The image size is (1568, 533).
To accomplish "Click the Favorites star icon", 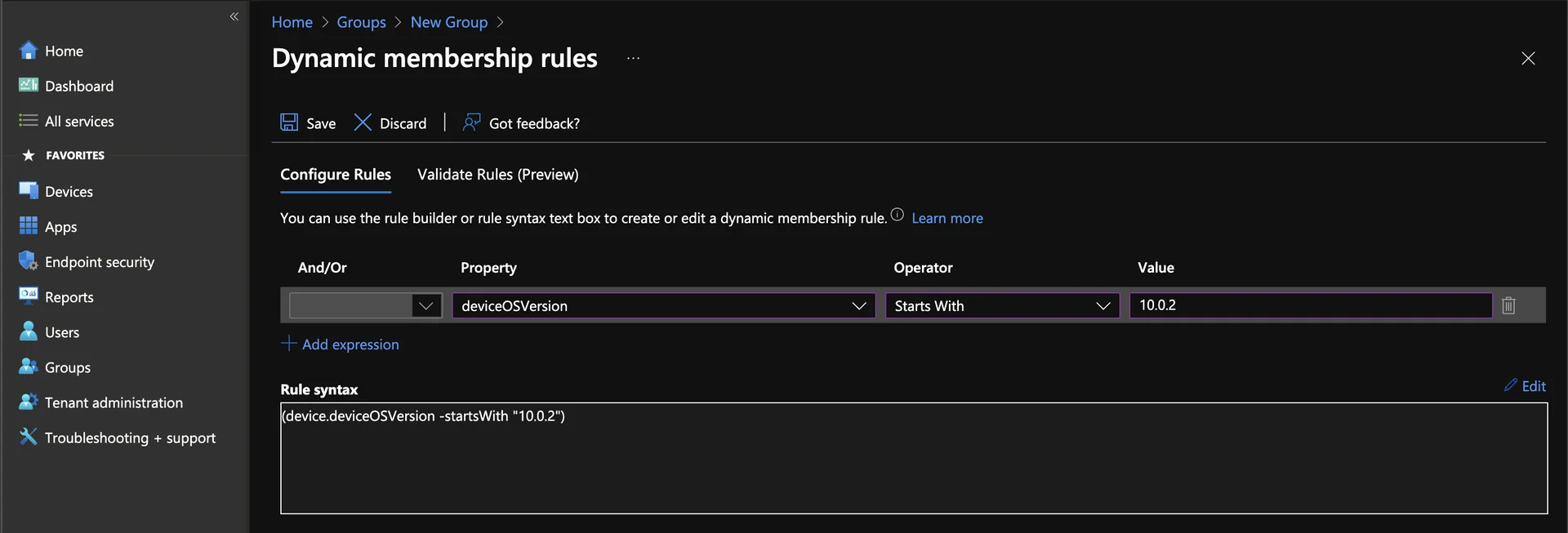I will click(x=29, y=155).
